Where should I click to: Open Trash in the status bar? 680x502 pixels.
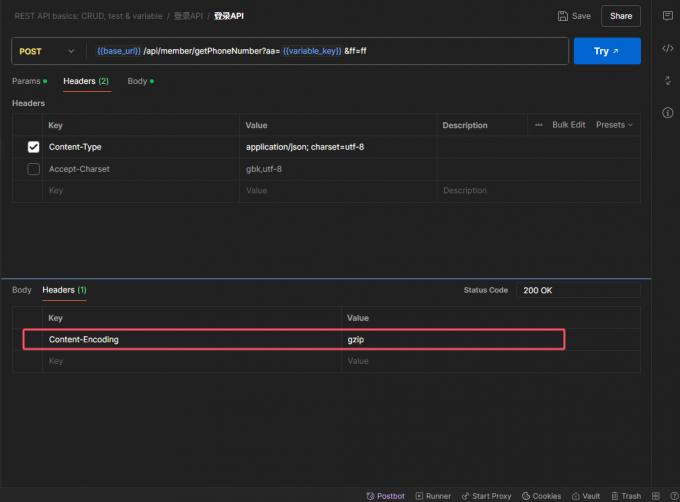(626, 496)
